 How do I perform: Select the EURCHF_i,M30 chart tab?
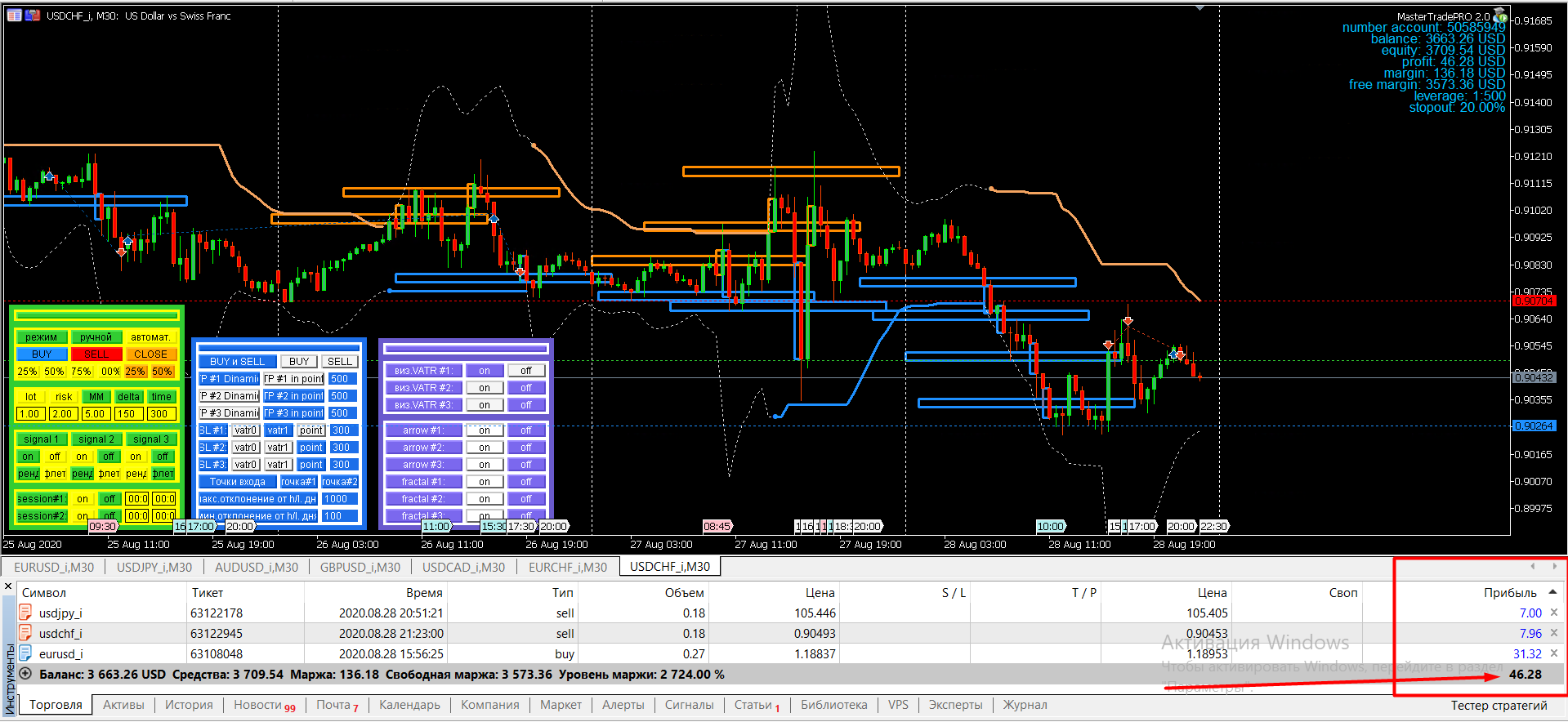(x=568, y=567)
